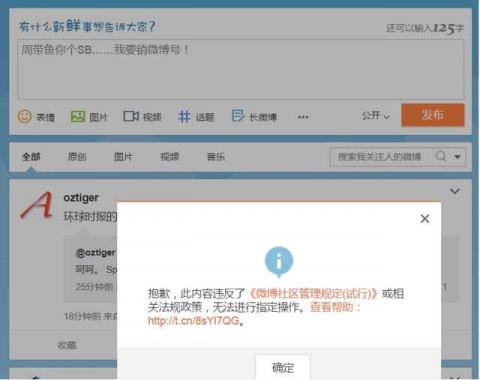The width and height of the screenshot is (480, 380).
Task: Click 收藏 under the oztiger post
Action: click(67, 345)
